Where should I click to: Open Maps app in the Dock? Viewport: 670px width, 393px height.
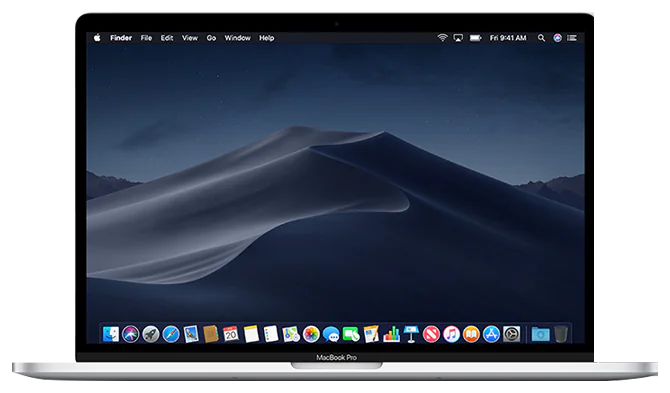point(291,334)
